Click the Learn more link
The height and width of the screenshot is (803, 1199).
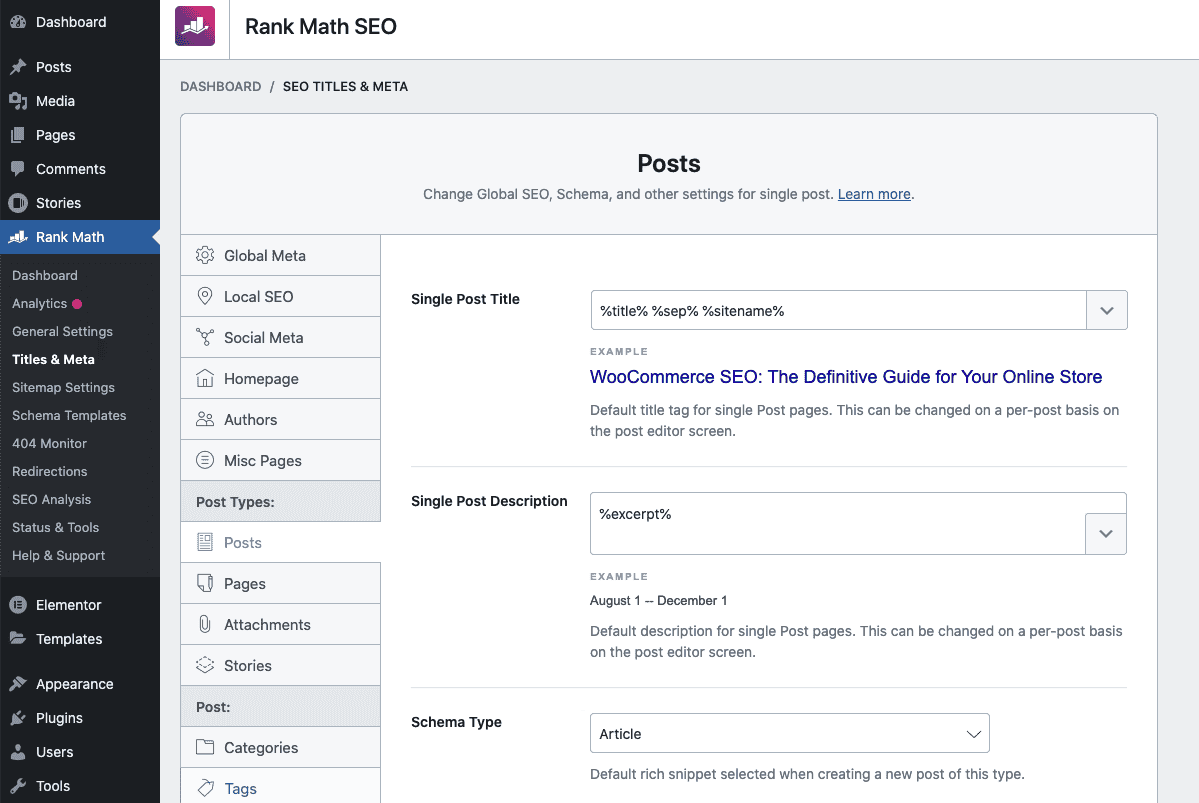click(873, 194)
